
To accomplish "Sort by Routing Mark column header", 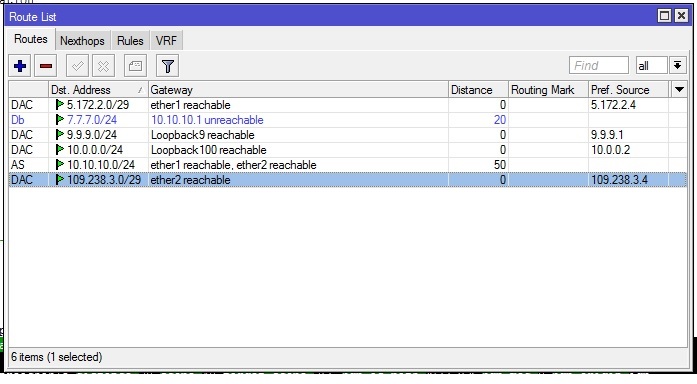I will pos(549,90).
